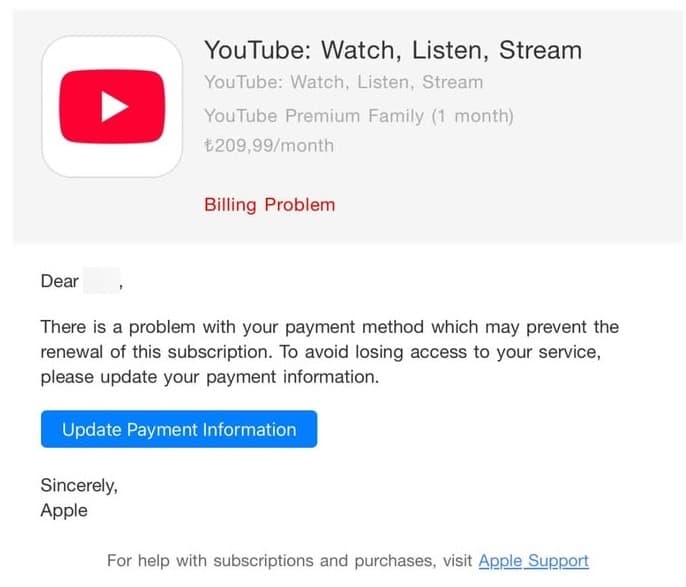Click the Update Payment Information button
Viewport: 686px width, 587px height.
(179, 429)
